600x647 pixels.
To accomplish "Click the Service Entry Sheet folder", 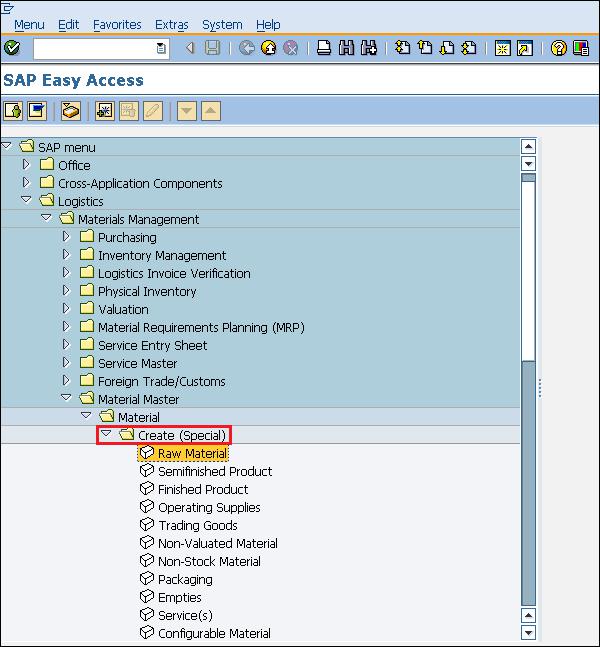I will click(152, 345).
